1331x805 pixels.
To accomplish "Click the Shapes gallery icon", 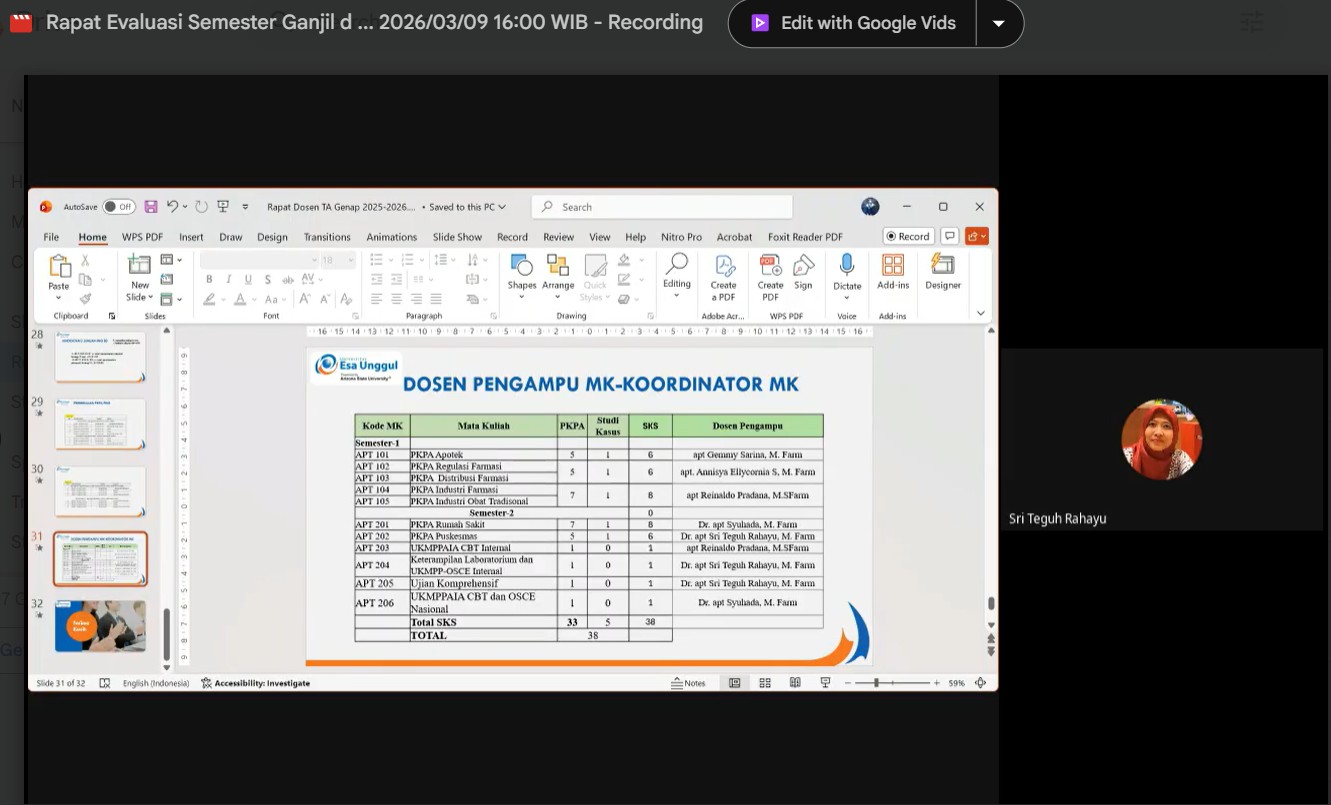I will (x=521, y=272).
